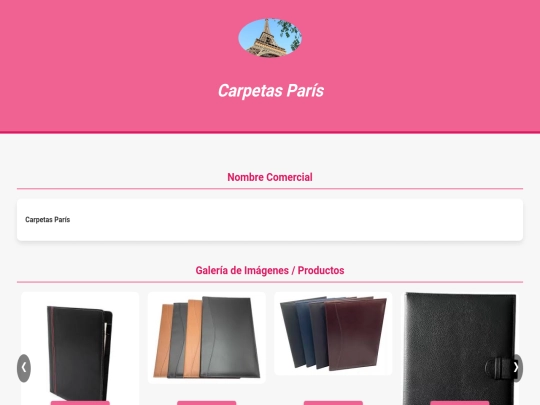
Task: Open the tan and gray folders image
Action: (x=207, y=338)
